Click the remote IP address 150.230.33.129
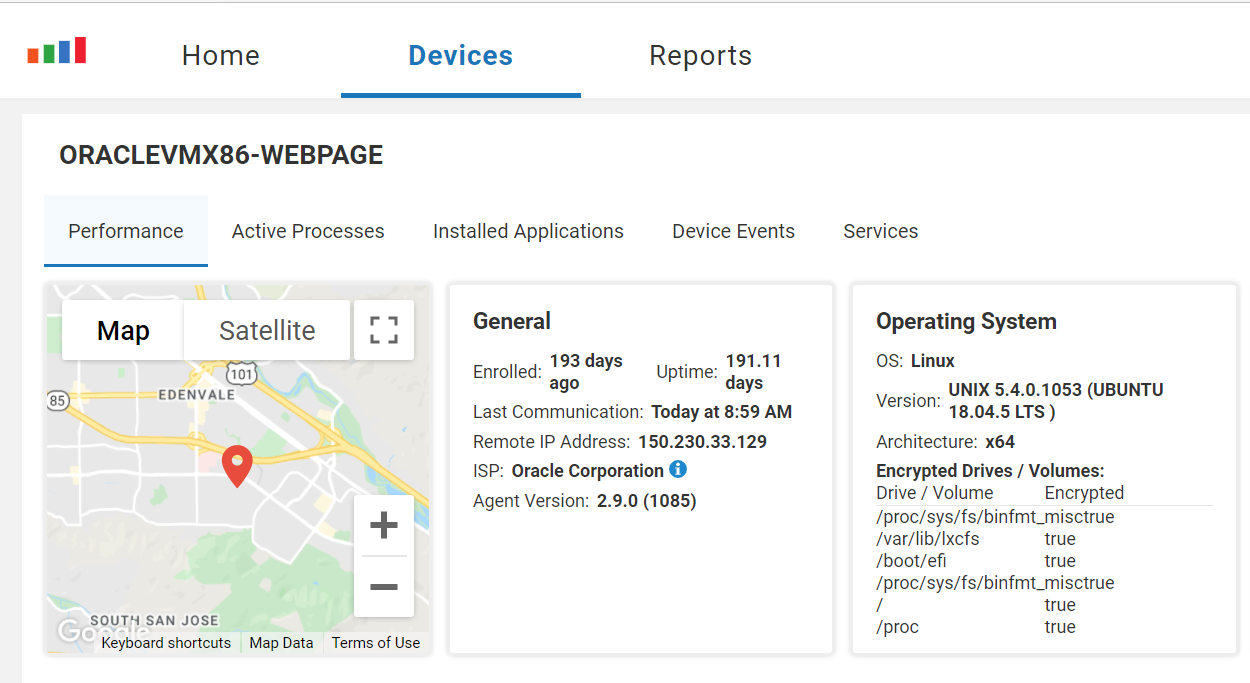Viewport: 1250px width, 683px height. (x=703, y=441)
